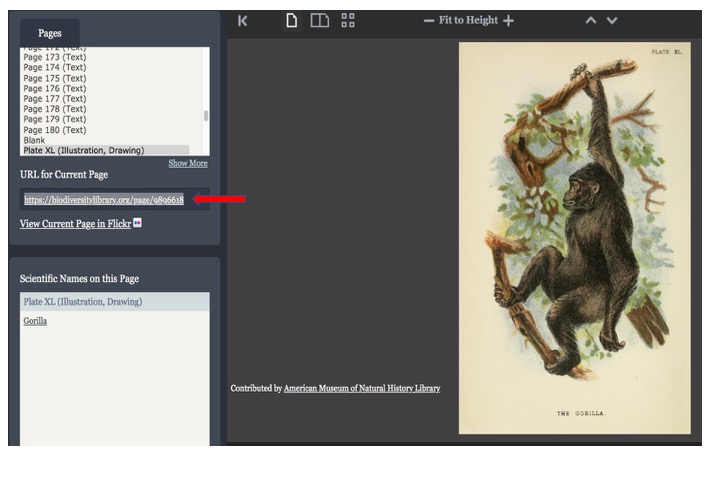
Task: Click the Show More link
Action: 188,163
